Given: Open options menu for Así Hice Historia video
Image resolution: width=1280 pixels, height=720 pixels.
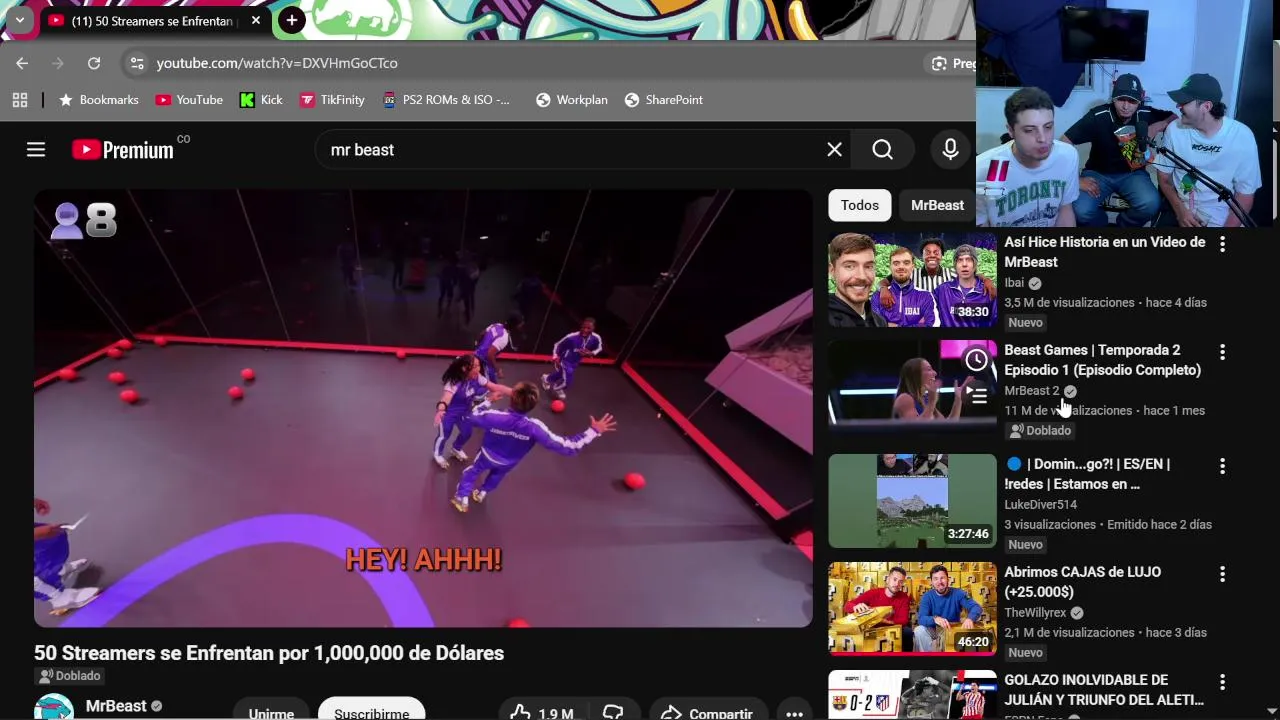Looking at the screenshot, I should (1222, 244).
